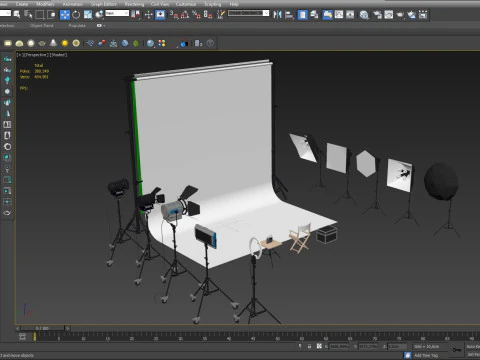This screenshot has height=360, width=480.
Task: Open the viewport plus sign menu
Action: 19,55
